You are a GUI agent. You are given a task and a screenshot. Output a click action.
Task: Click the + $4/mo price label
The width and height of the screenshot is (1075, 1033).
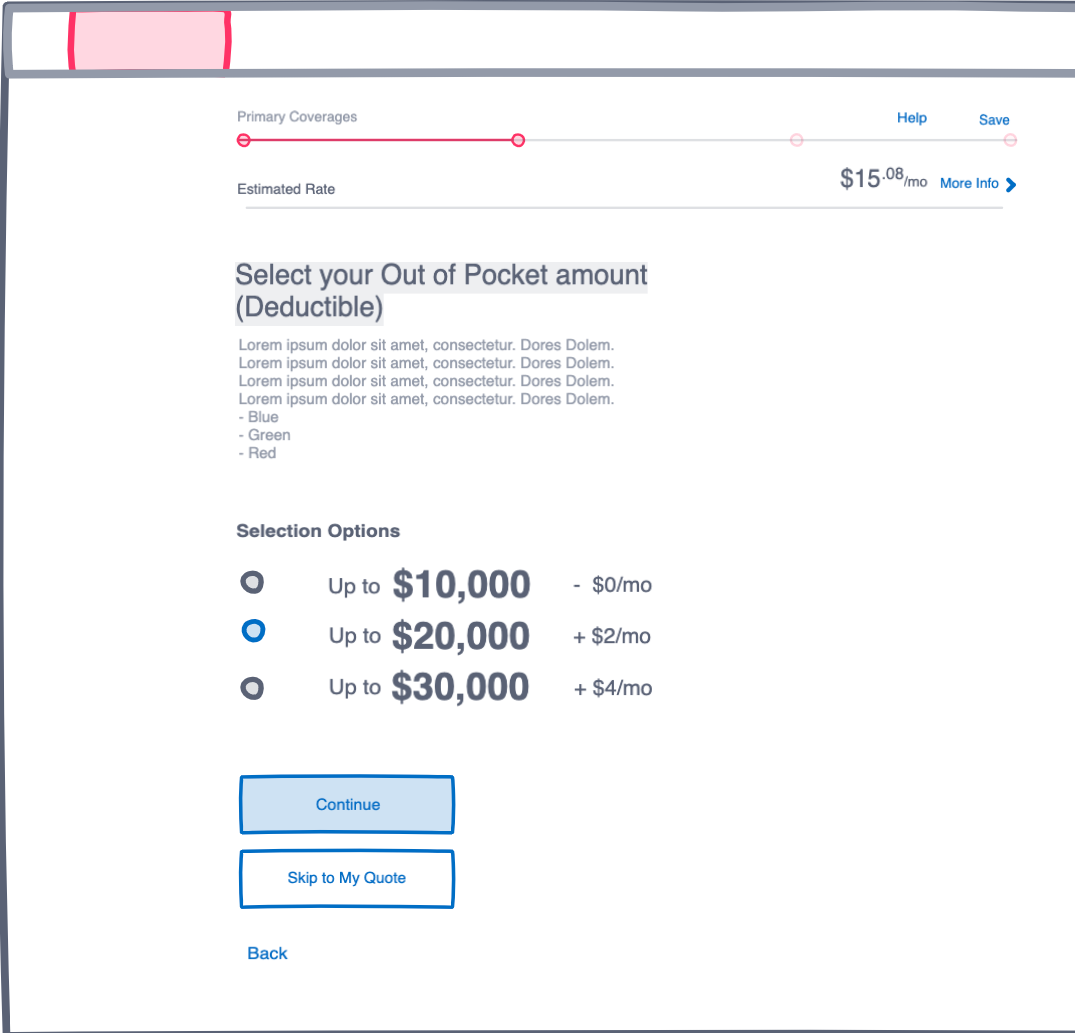(613, 688)
